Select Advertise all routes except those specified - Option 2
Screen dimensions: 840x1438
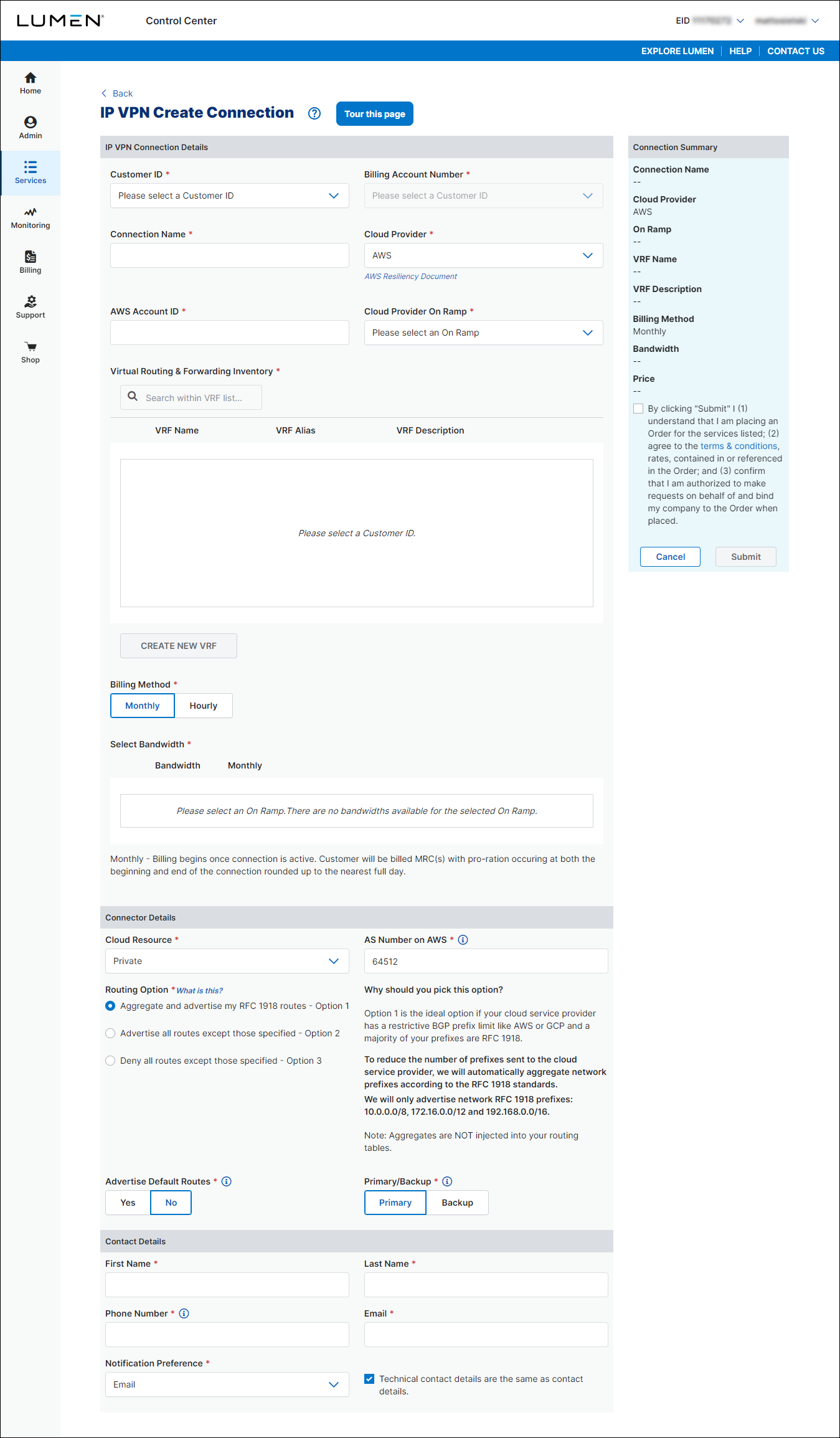pos(110,1033)
